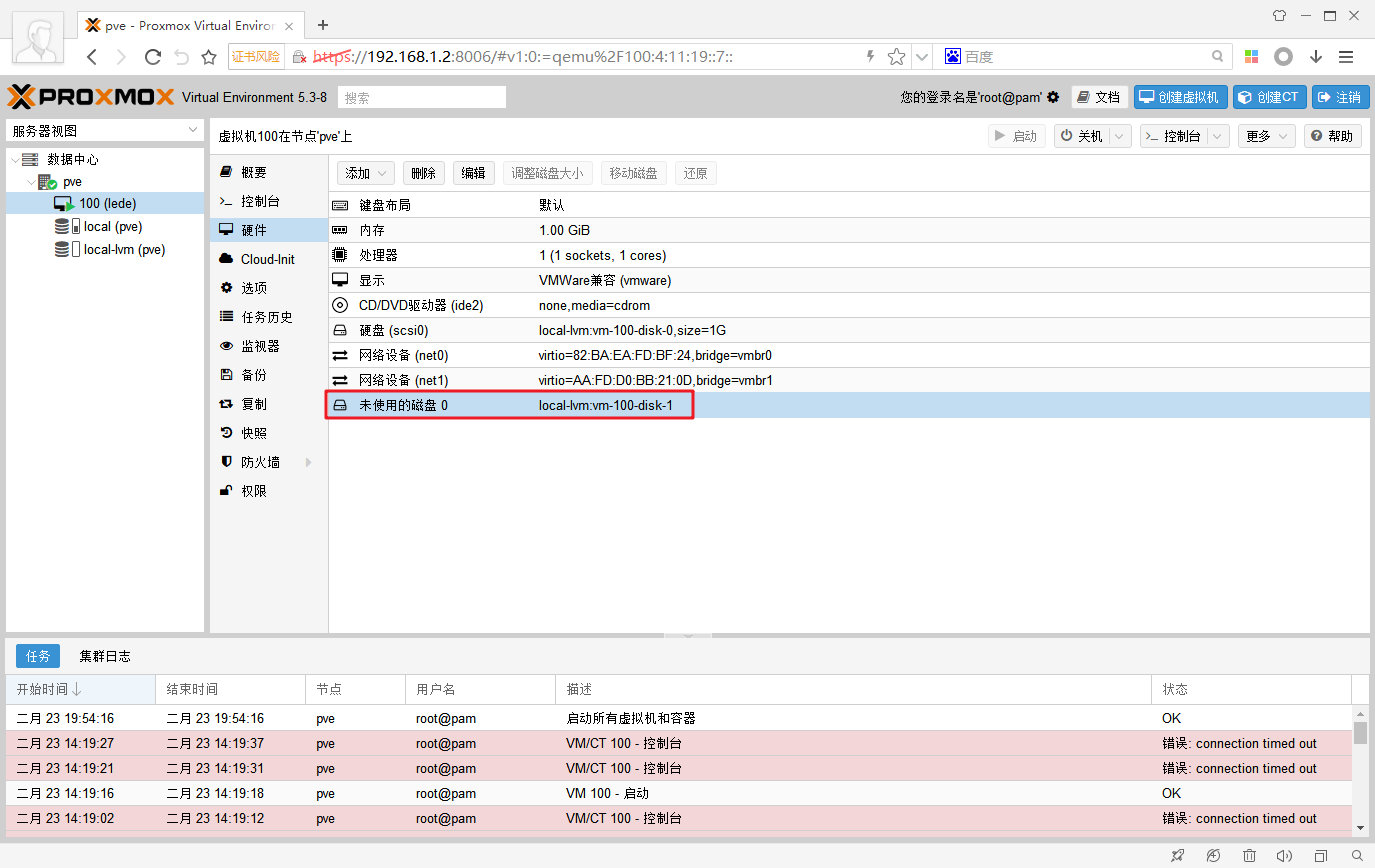The image size is (1375, 868).
Task: Open the 服务器视图 view dropdown
Action: [105, 131]
